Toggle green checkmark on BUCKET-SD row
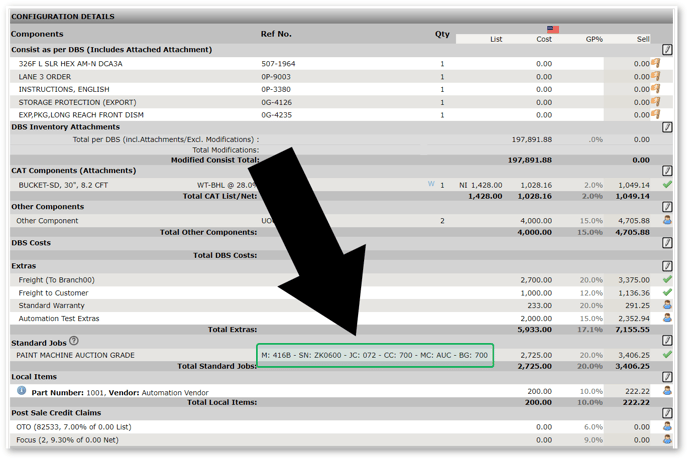The width and height of the screenshot is (688, 459). point(667,185)
